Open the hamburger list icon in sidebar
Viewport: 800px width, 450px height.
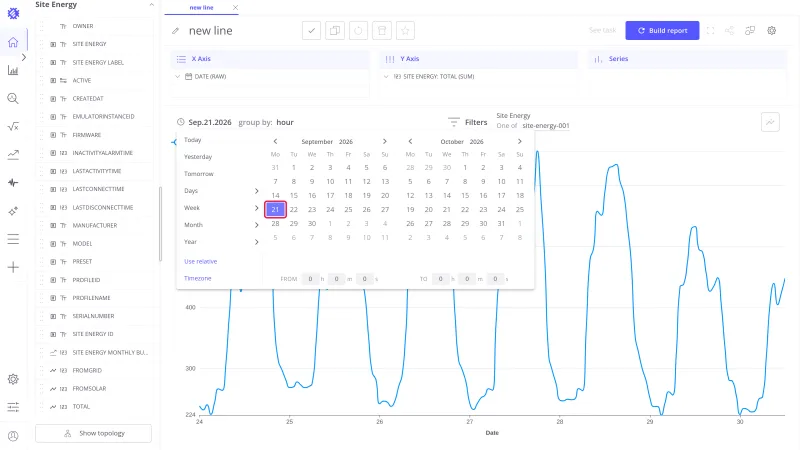pyautogui.click(x=13, y=239)
